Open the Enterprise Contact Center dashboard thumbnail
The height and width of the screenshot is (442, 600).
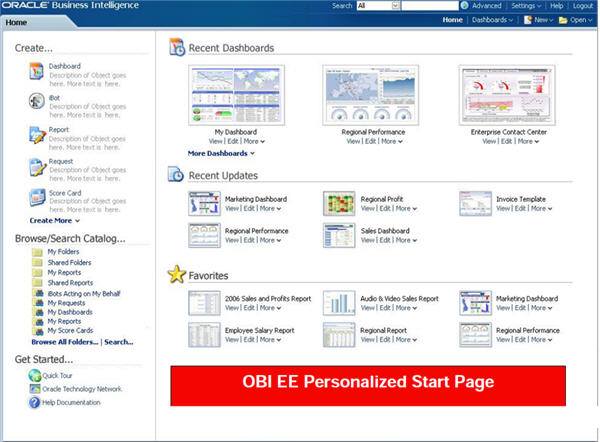(x=509, y=94)
